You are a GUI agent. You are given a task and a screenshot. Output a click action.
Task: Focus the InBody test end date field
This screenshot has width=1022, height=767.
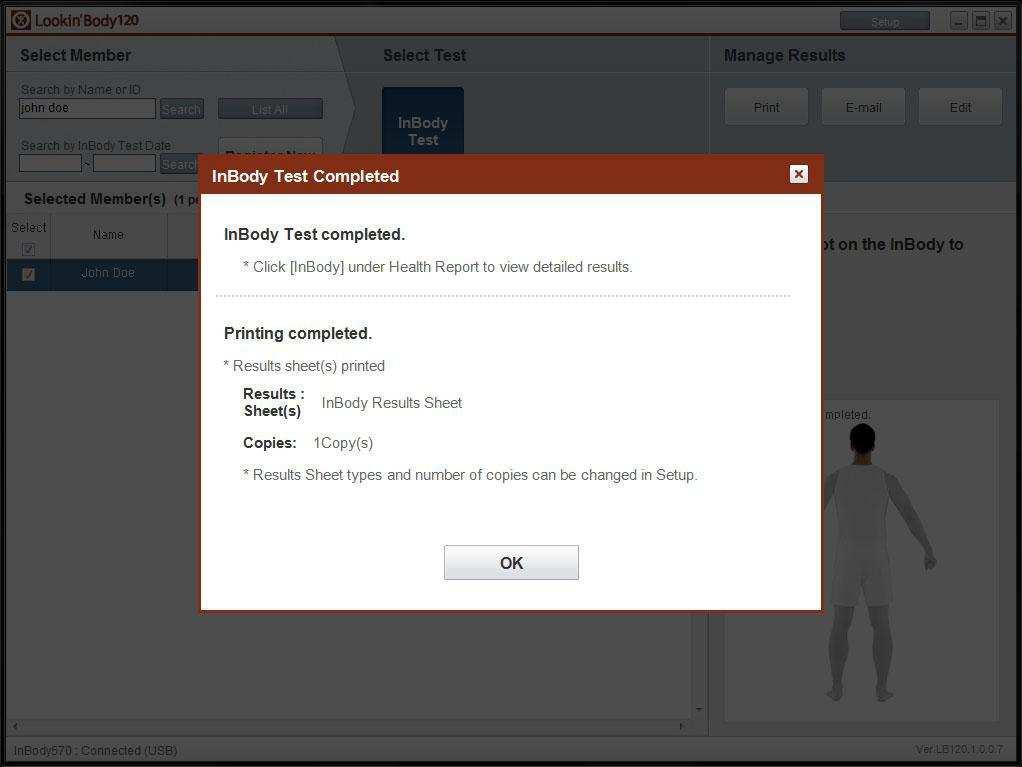tap(124, 164)
